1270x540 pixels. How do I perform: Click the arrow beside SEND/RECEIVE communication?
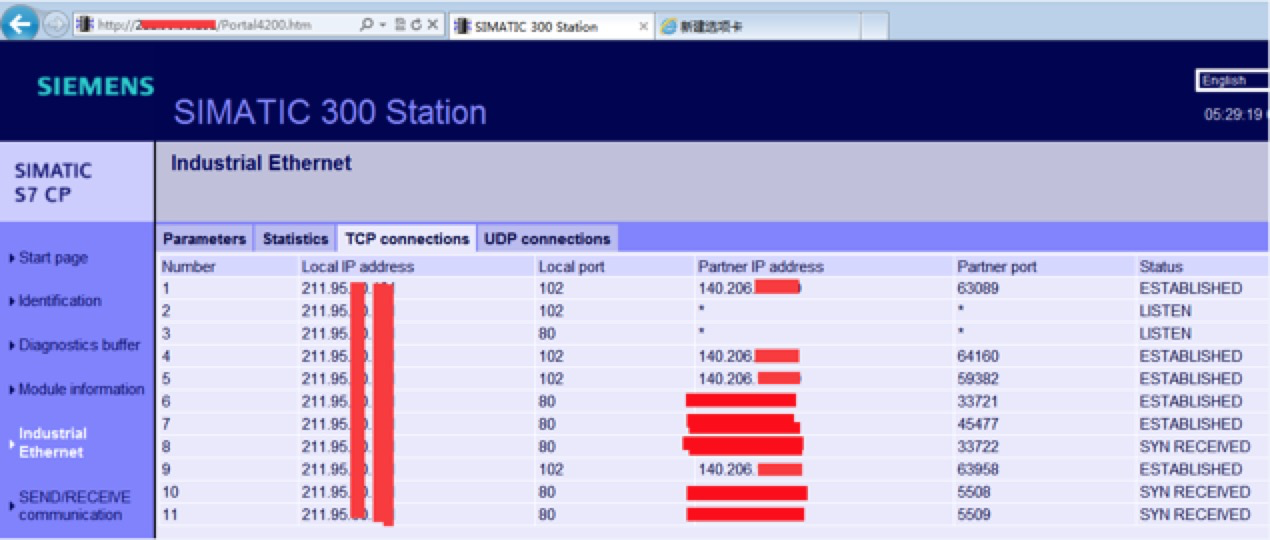pos(11,506)
